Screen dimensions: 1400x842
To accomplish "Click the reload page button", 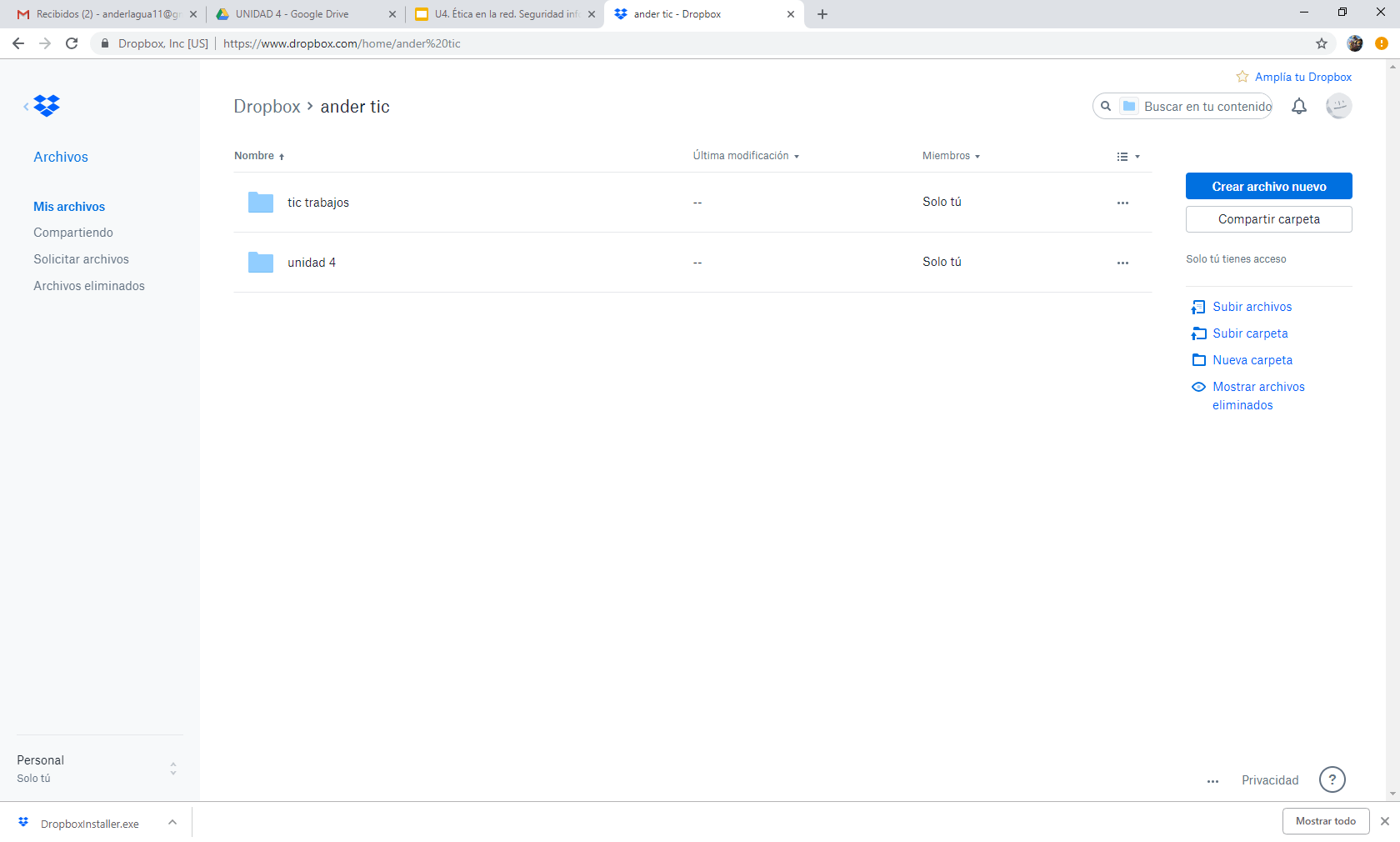I will point(72,43).
